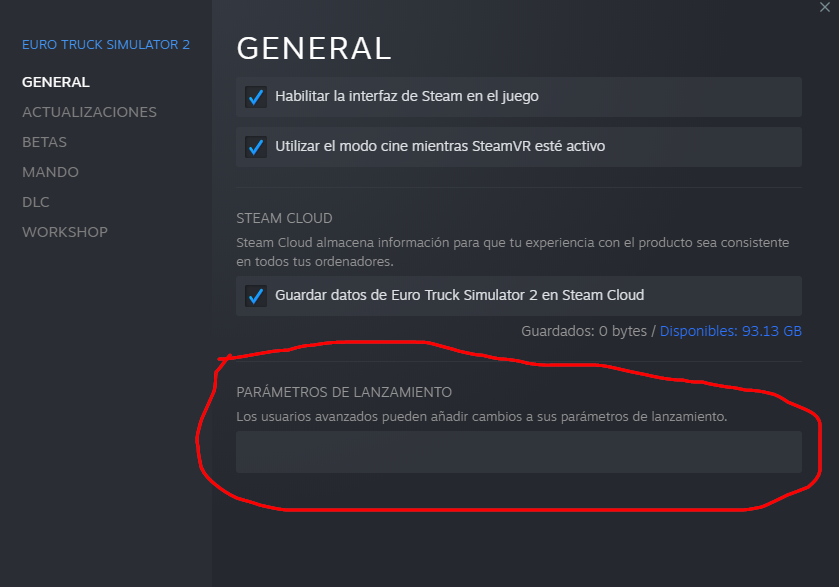839x587 pixels.
Task: Toggle the SteamVR cinema mode checkbox
Action: (x=255, y=147)
